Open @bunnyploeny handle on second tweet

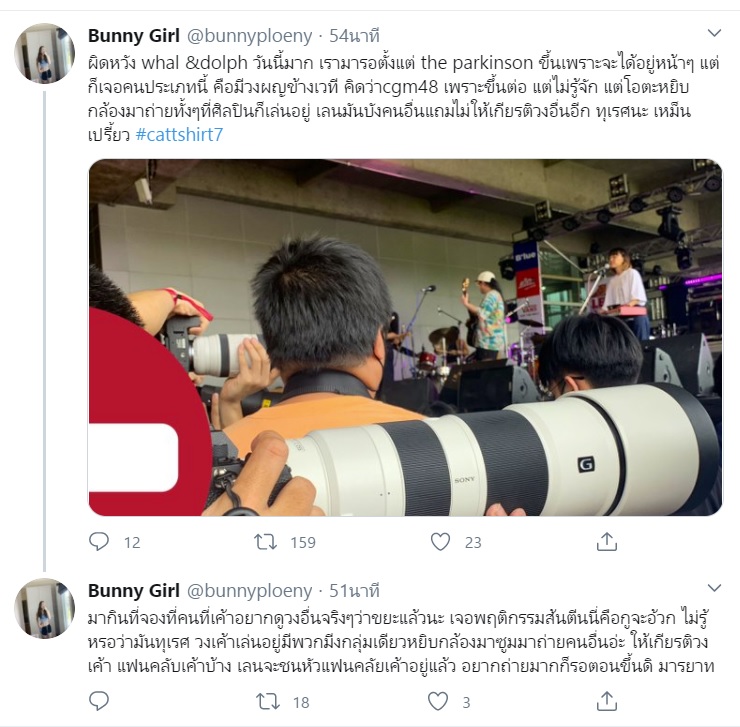tap(250, 591)
